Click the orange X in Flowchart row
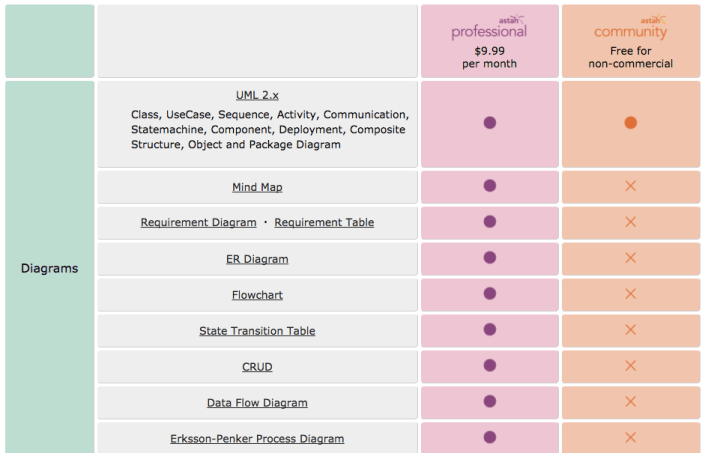Viewport: 714px width, 453px height. 630,294
